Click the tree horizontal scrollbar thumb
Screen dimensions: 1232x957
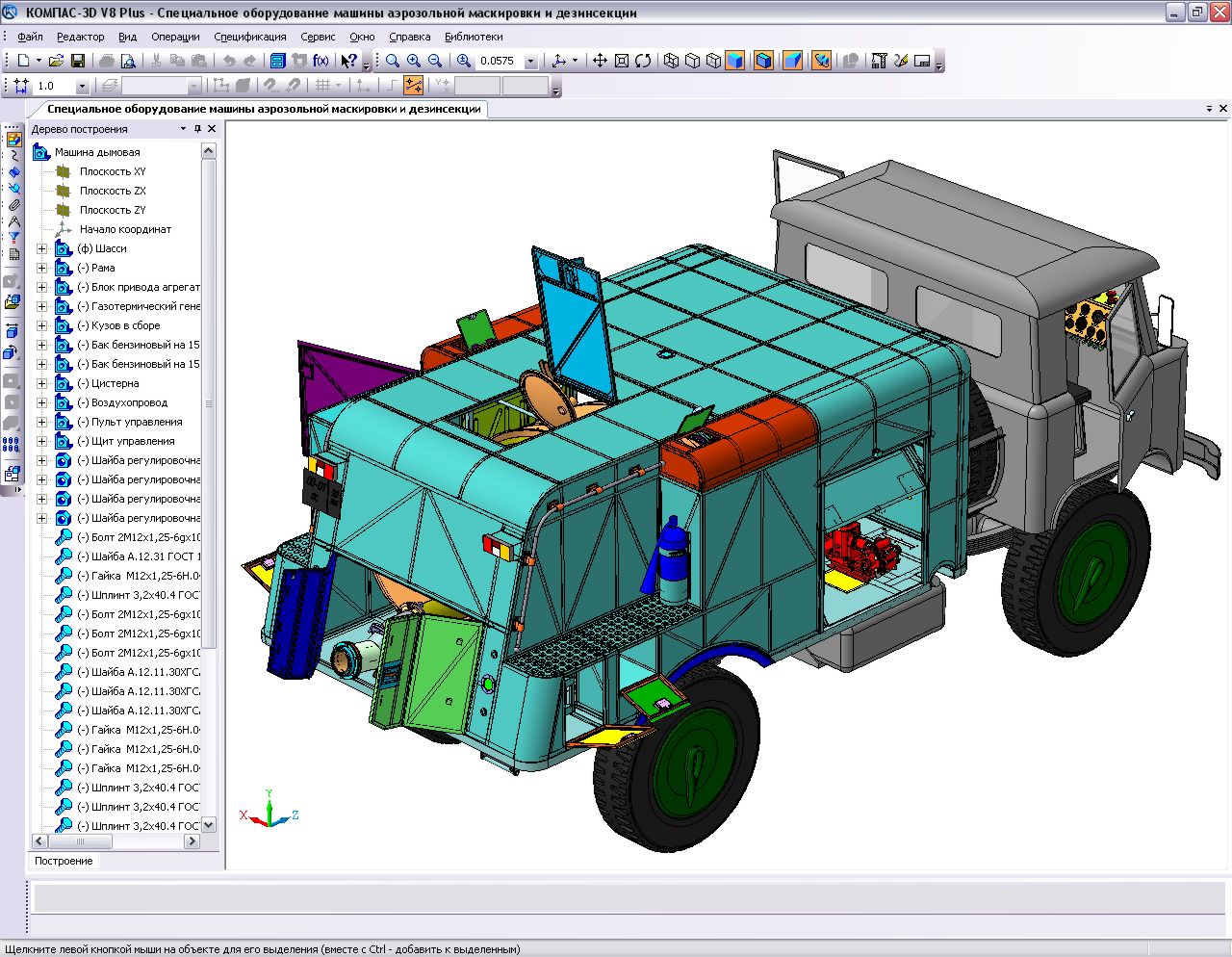click(x=80, y=841)
